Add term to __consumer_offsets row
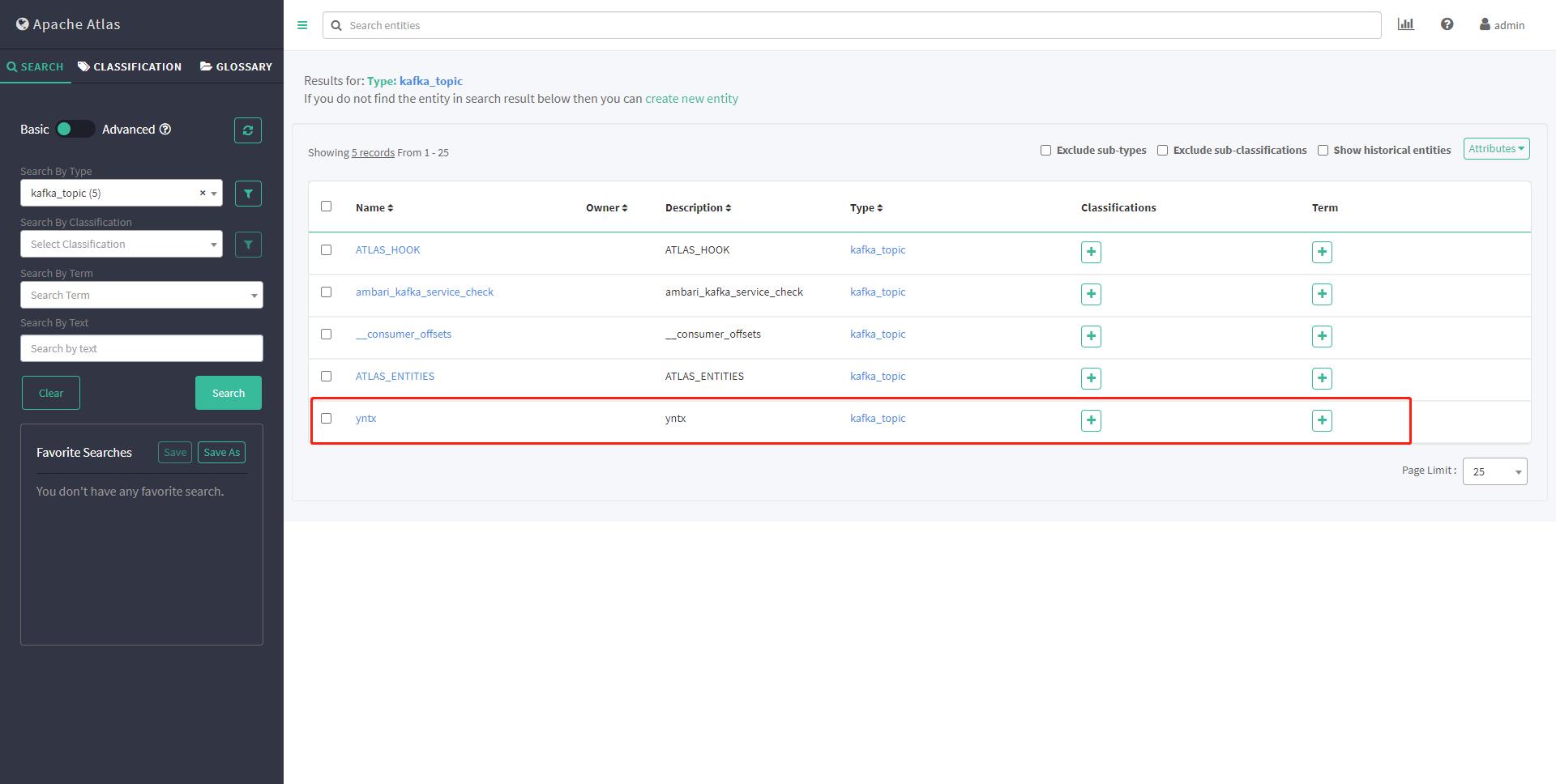Screen dimensions: 1556x784 (1322, 336)
